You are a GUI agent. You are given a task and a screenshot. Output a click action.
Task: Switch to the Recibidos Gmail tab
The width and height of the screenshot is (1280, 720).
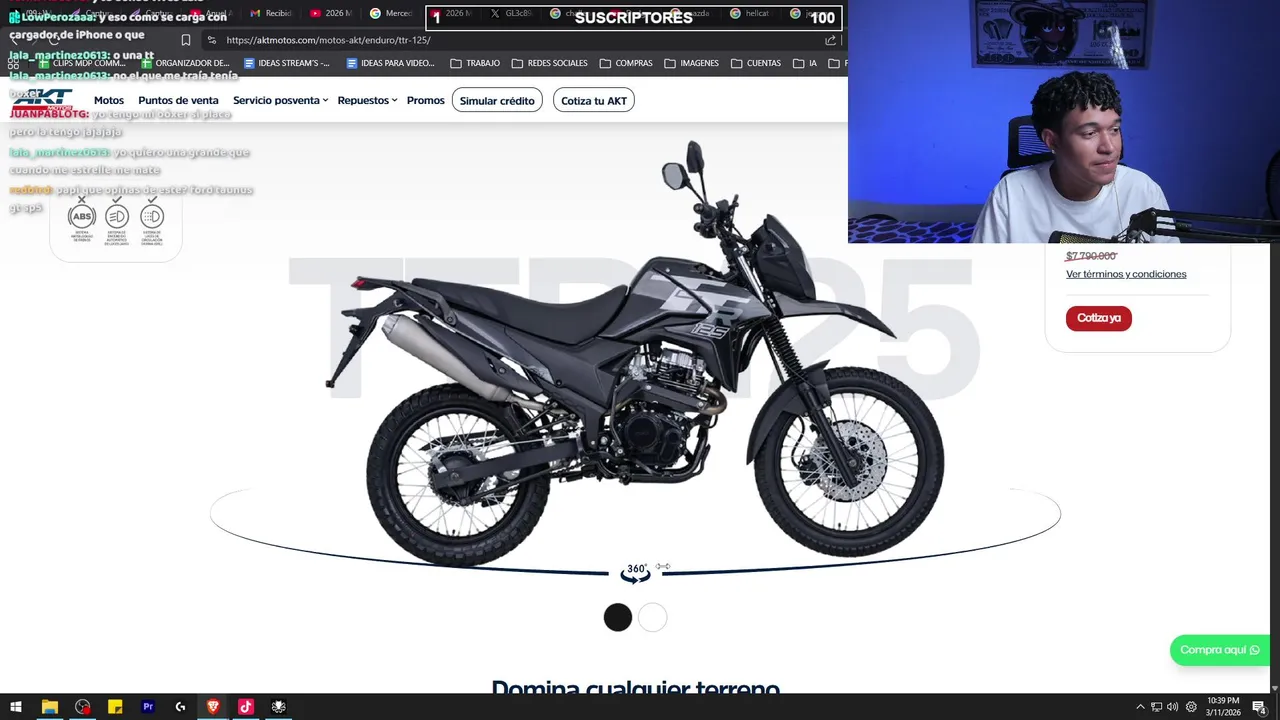pos(271,13)
